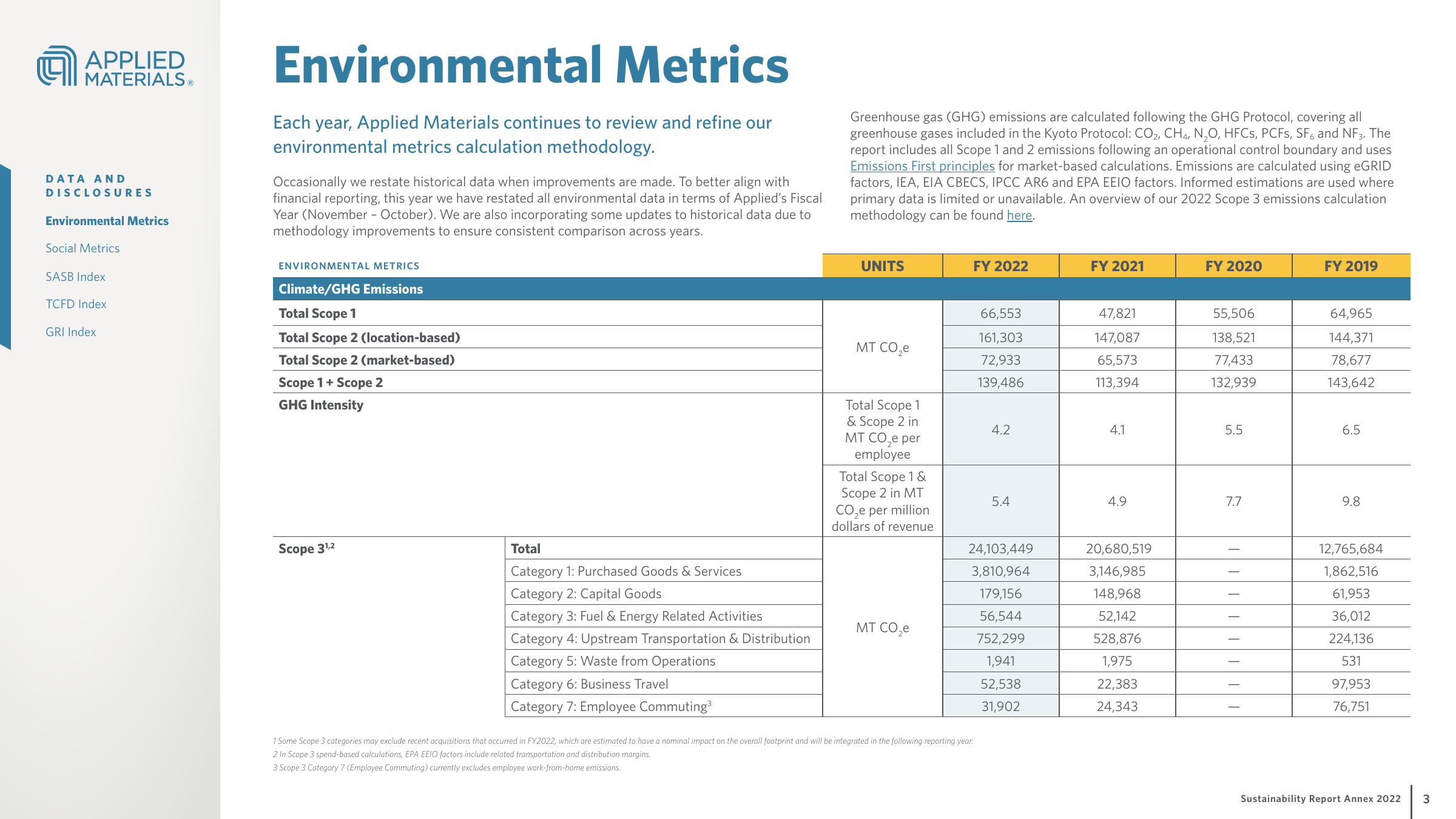The height and width of the screenshot is (819, 1456).
Task: Click per-employee intensity value 4.2
Action: [x=1000, y=430]
